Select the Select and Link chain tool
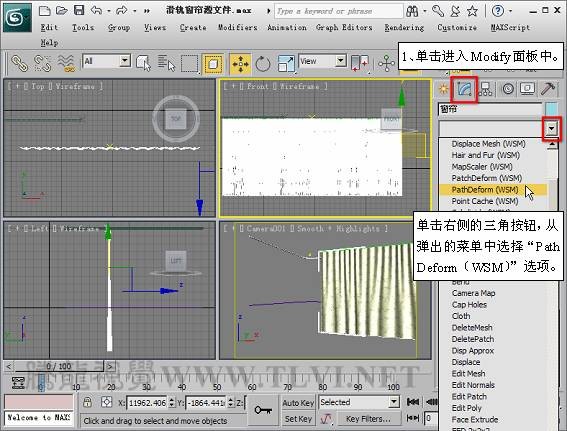567x431 pixels. point(19,63)
